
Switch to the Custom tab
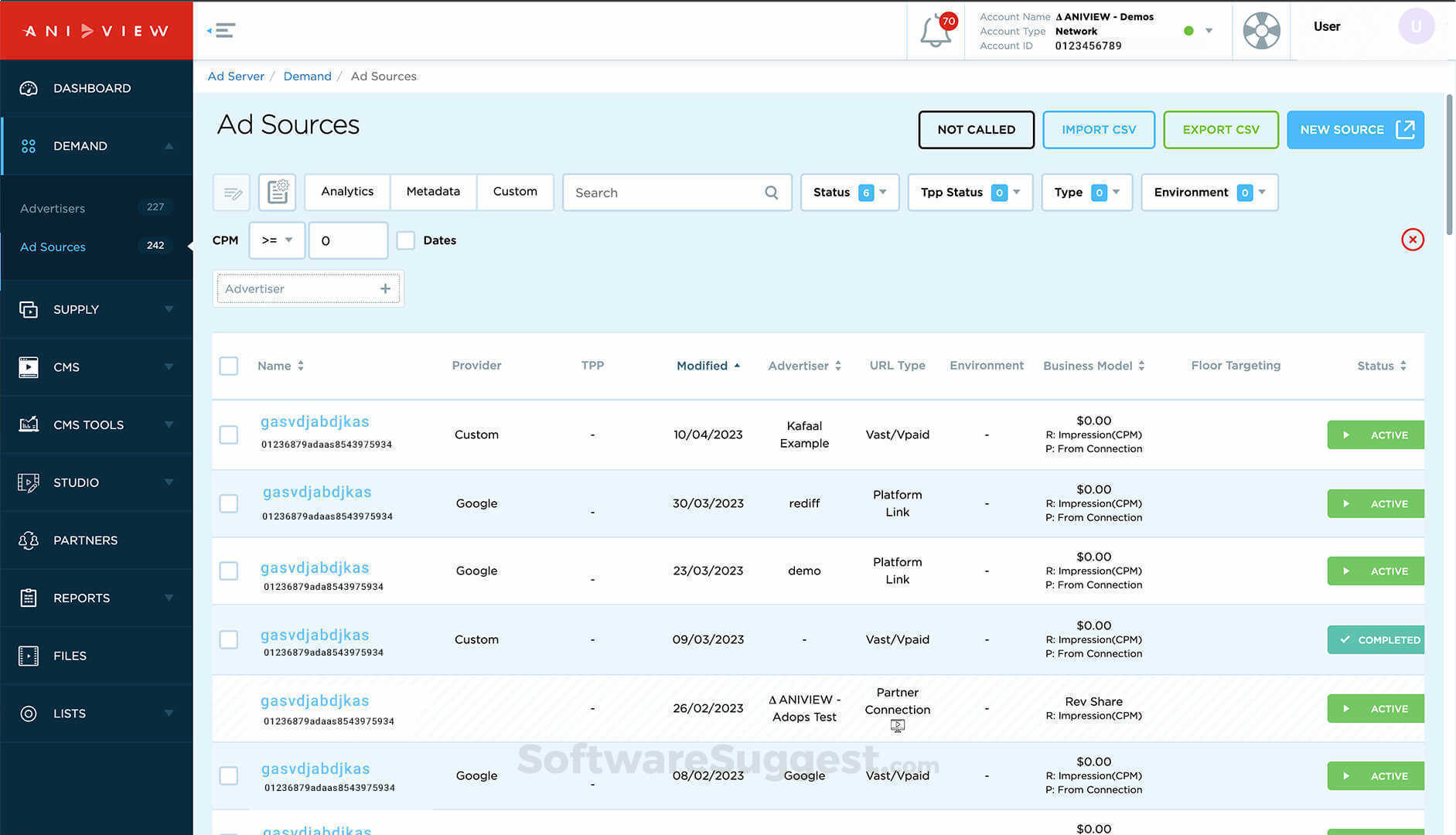pos(515,192)
